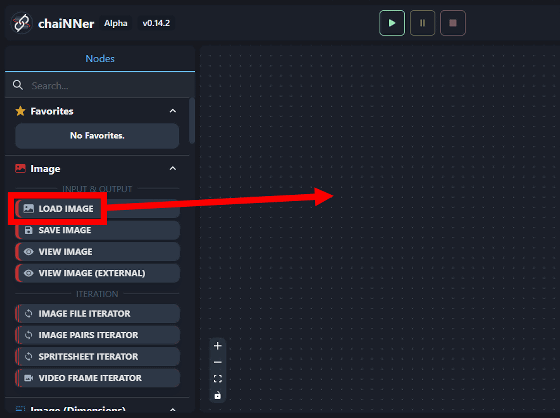Viewport: 560px width, 418px height.
Task: Click the zoom in plus icon
Action: pos(218,345)
